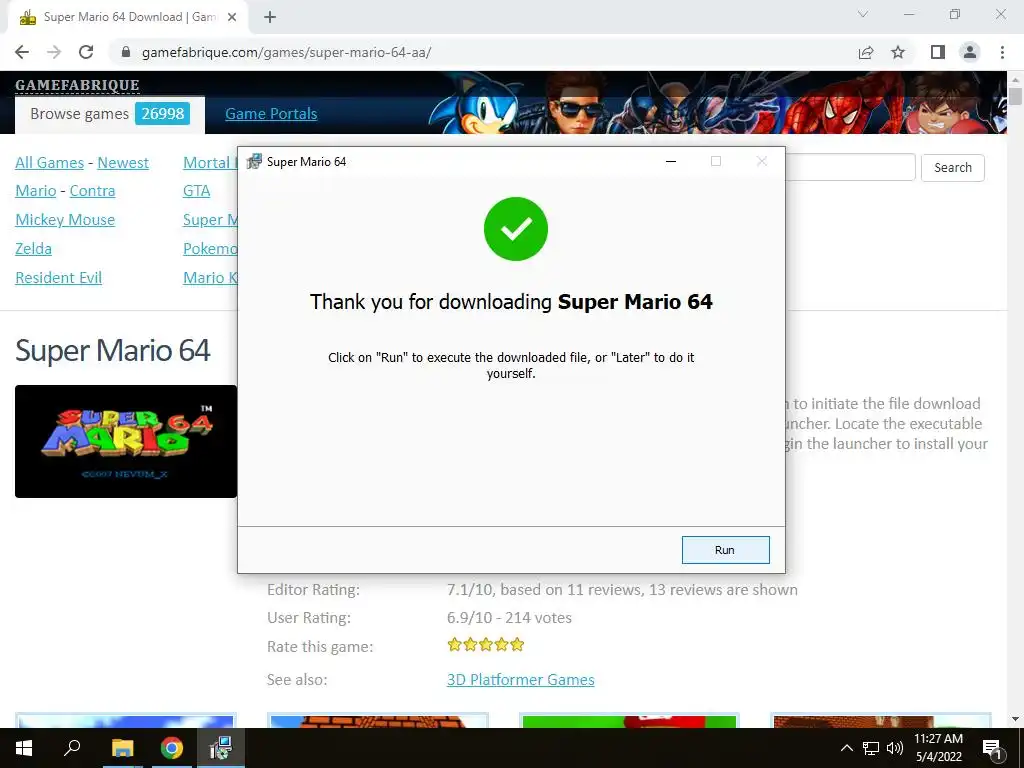The height and width of the screenshot is (768, 1024).
Task: Open the Chrome three-dot menu
Action: point(1002,52)
